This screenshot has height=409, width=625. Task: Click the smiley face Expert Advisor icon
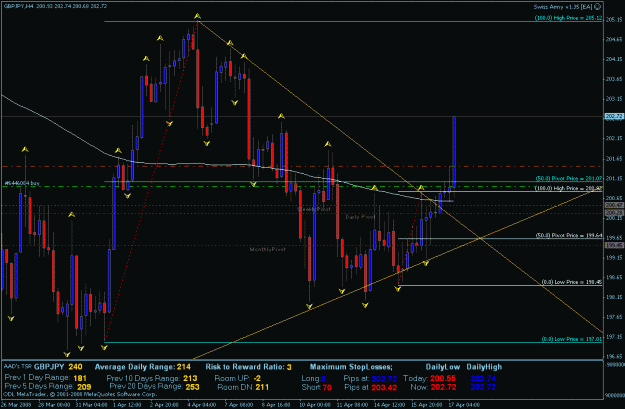[x=597, y=6]
